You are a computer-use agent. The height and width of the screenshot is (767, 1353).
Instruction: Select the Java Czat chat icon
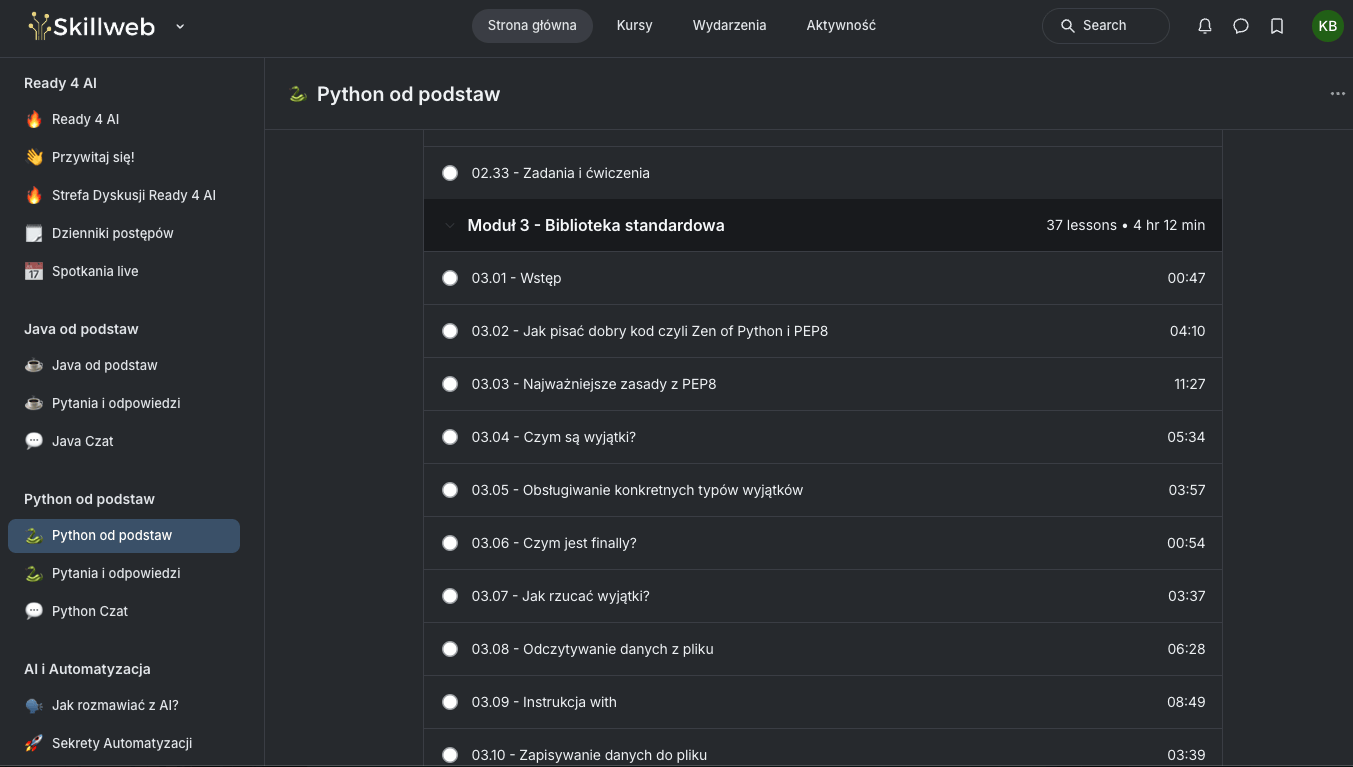point(33,441)
